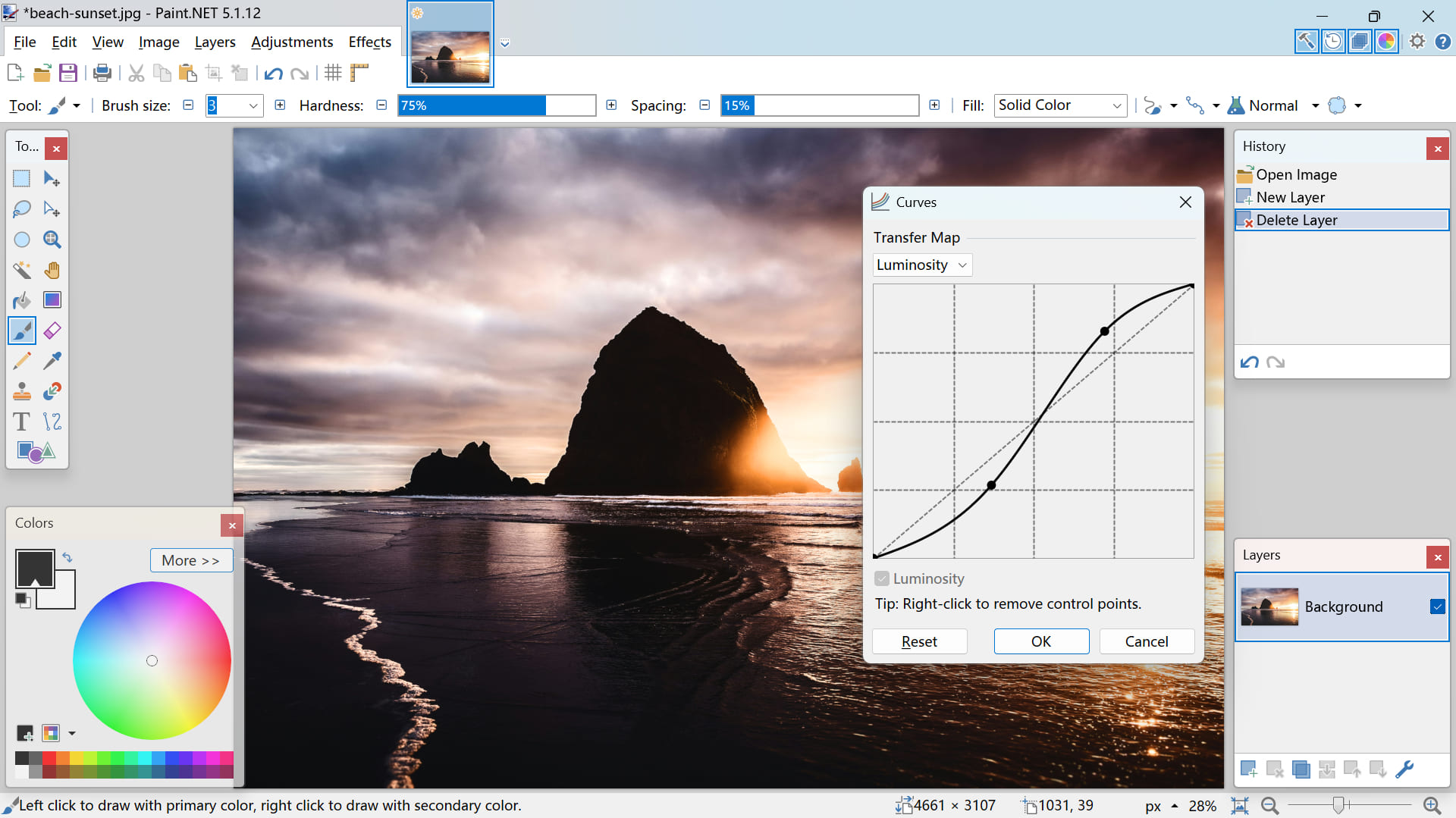Expand the Brush size dropdown
The width and height of the screenshot is (1456, 818).
pyautogui.click(x=253, y=105)
